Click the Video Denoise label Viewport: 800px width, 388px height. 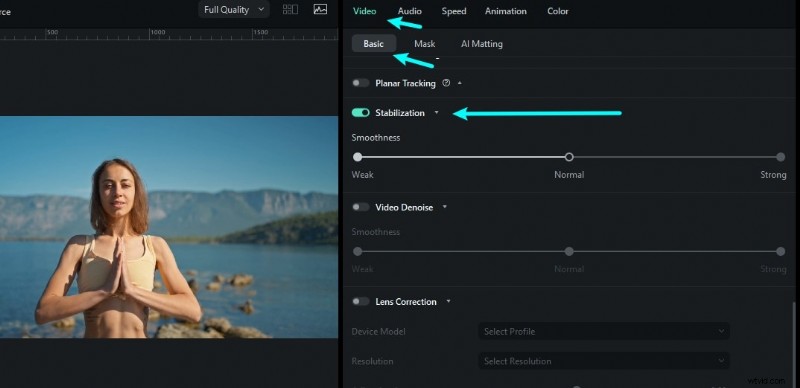pos(404,207)
